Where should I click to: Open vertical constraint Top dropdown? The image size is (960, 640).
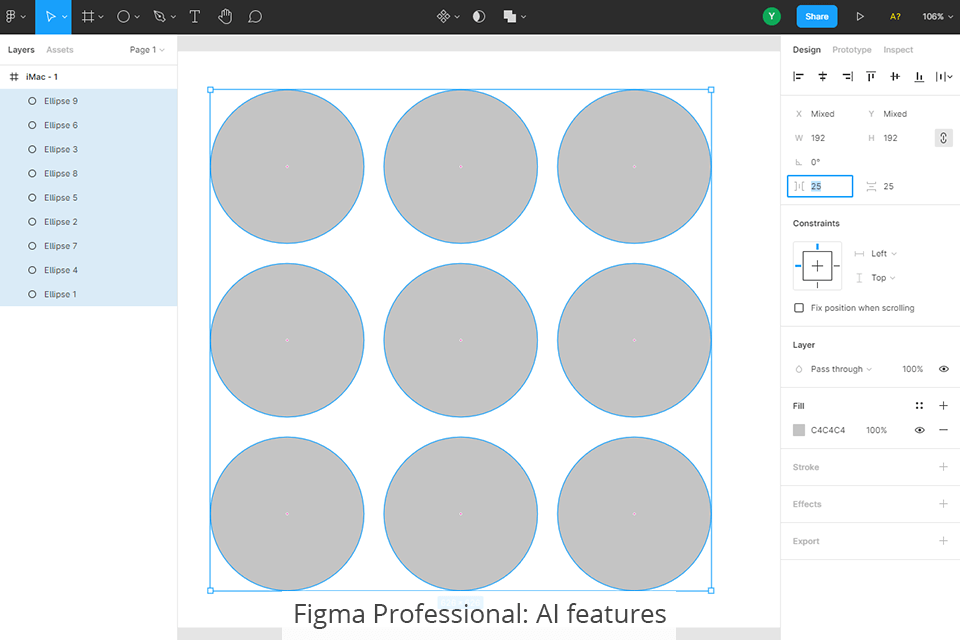(x=883, y=277)
